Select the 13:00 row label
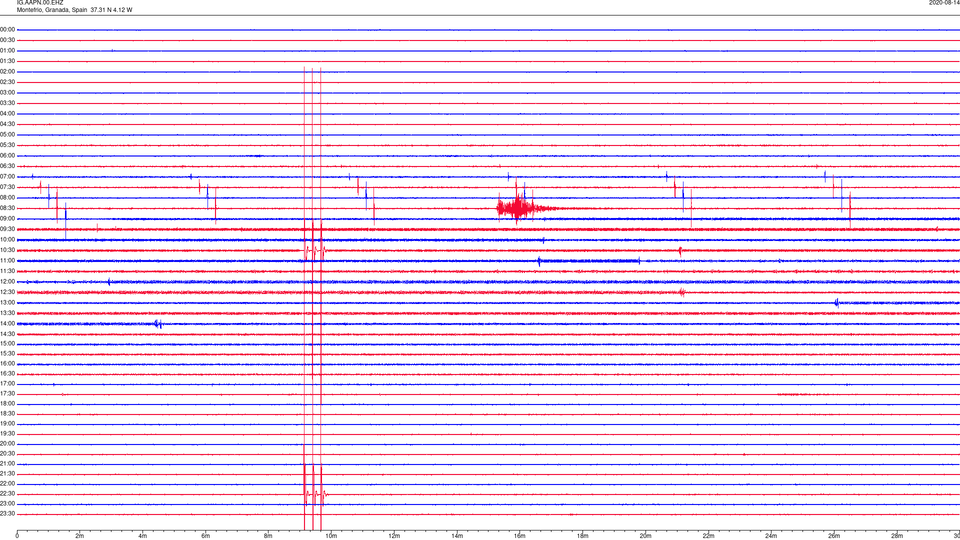 click(x=8, y=302)
